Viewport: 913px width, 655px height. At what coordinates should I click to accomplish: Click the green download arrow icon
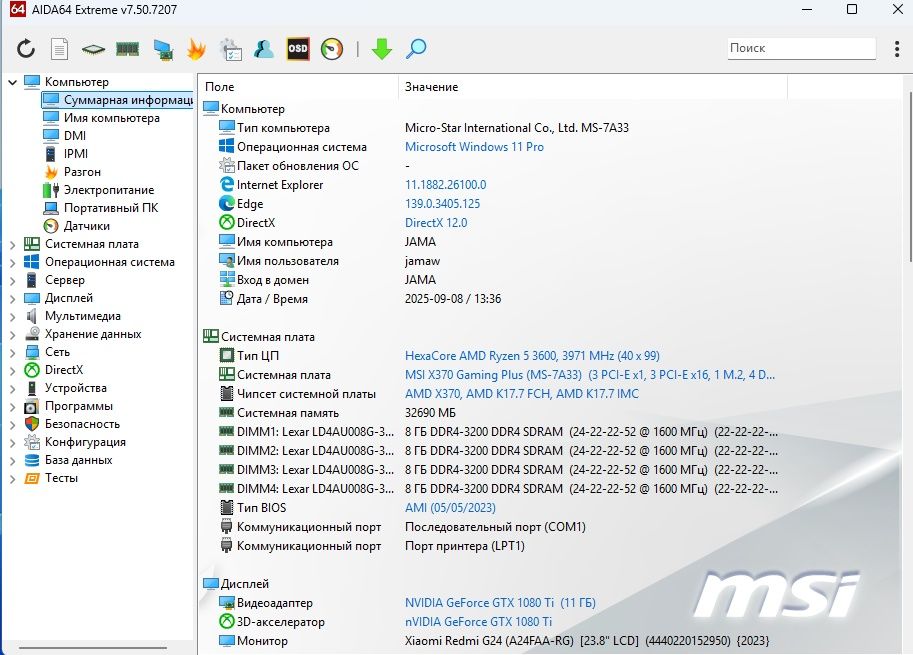(382, 49)
